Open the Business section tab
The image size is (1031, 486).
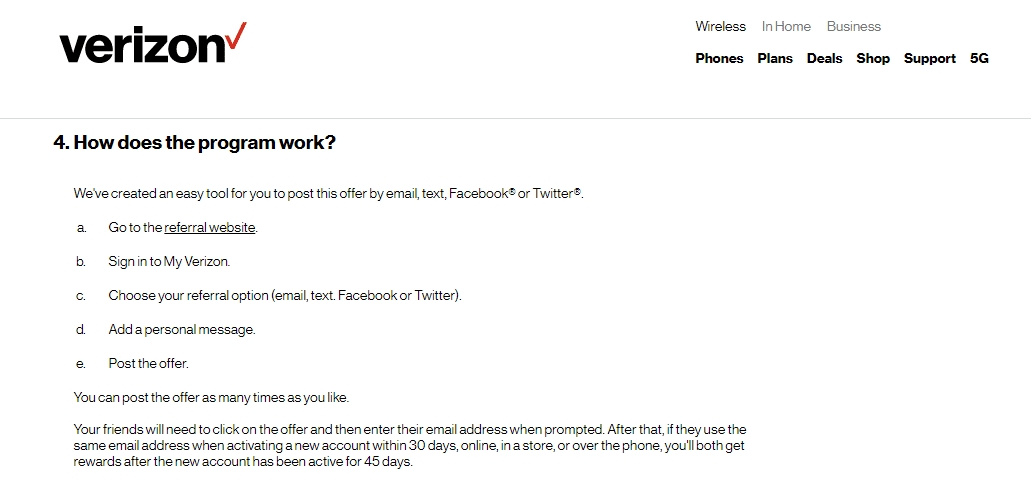pyautogui.click(x=853, y=27)
